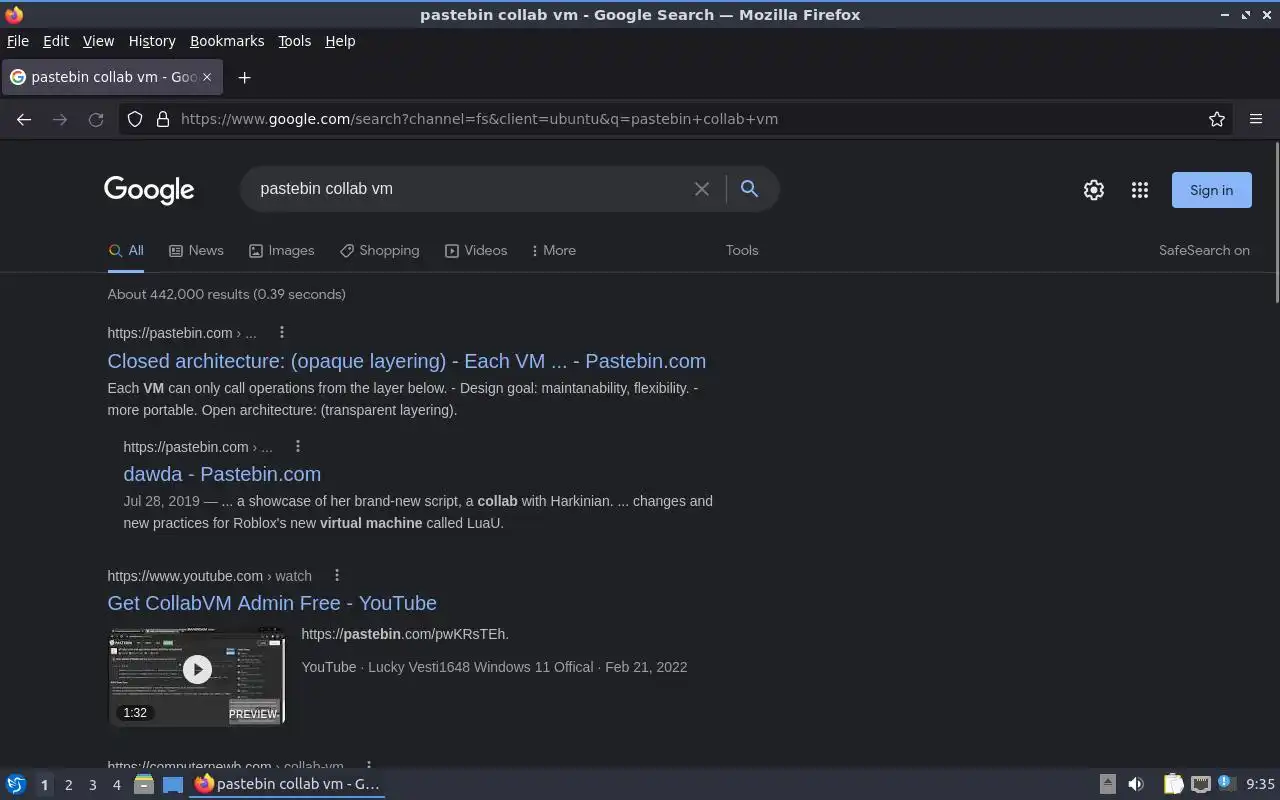Open notification tray icon with badge
The width and height of the screenshot is (1280, 800).
[1227, 784]
